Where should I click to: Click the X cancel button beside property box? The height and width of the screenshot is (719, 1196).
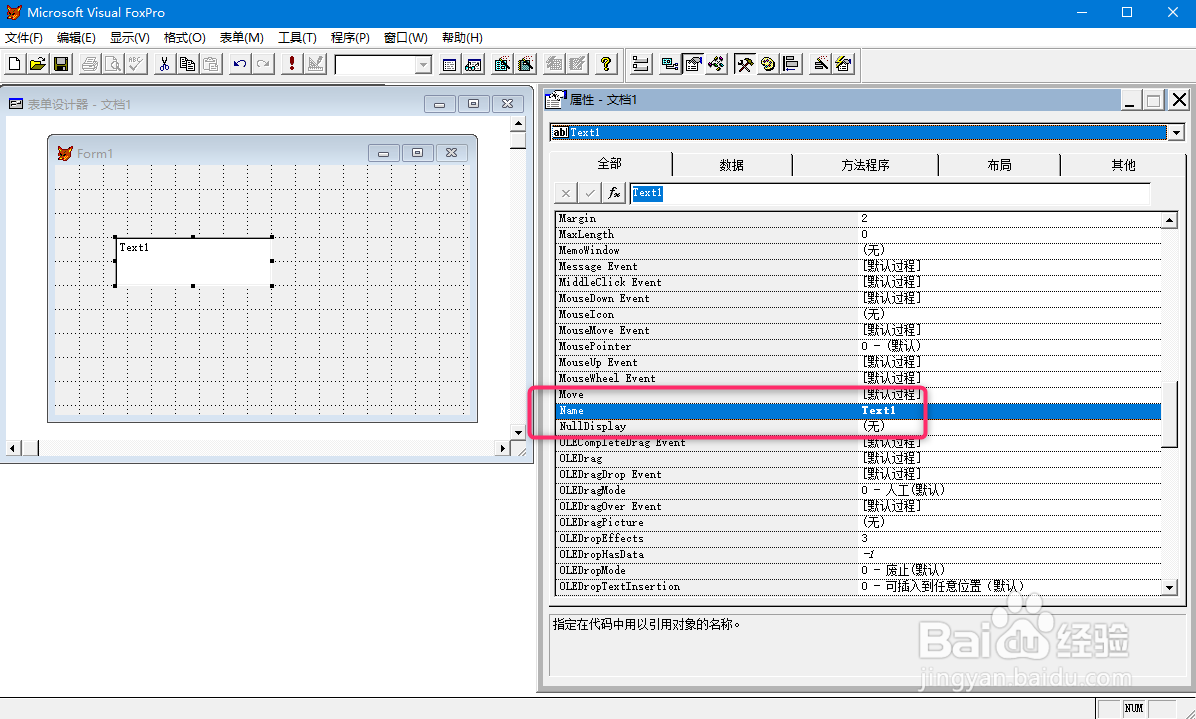[x=565, y=194]
